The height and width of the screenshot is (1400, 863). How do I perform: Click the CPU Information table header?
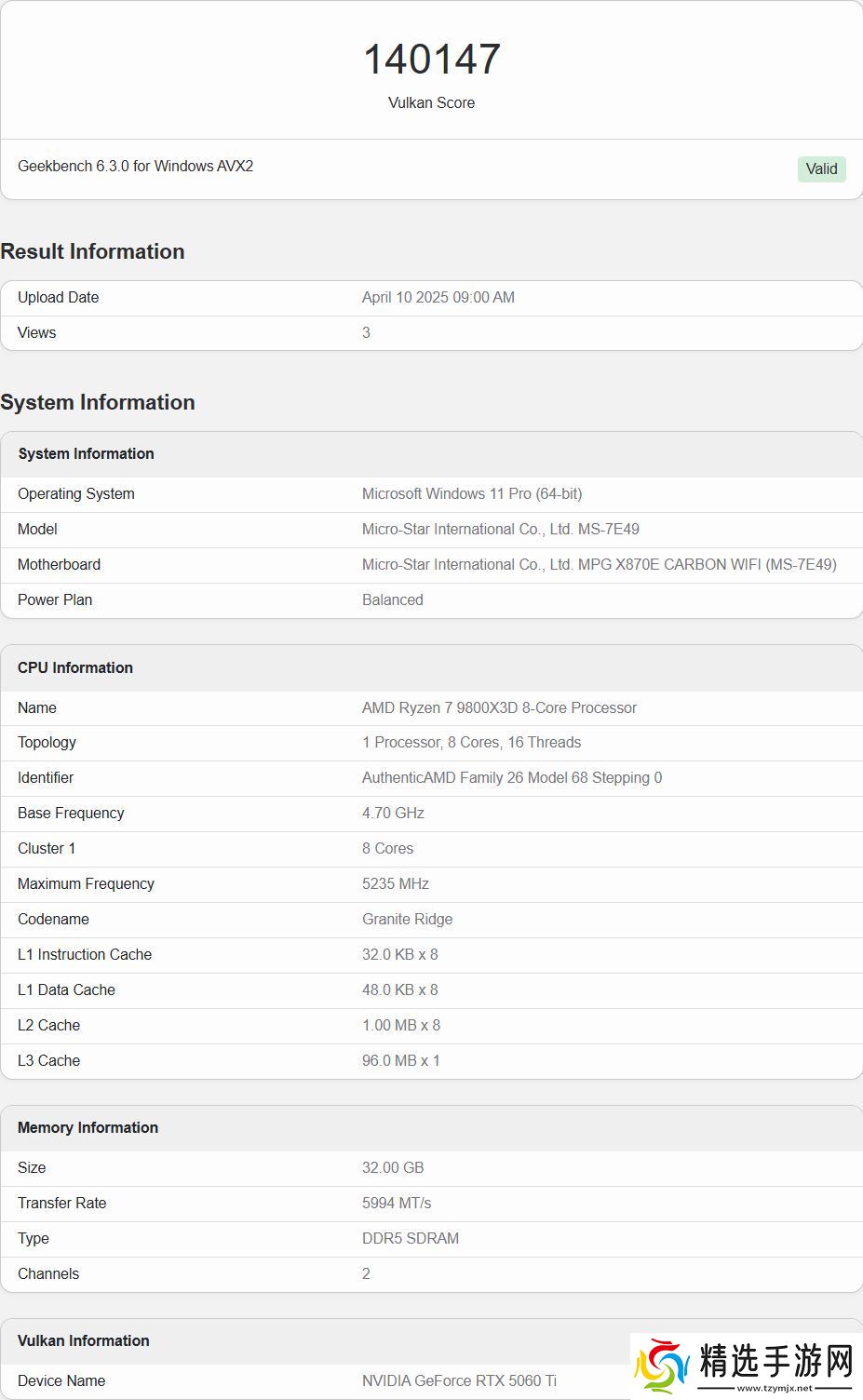(x=75, y=667)
